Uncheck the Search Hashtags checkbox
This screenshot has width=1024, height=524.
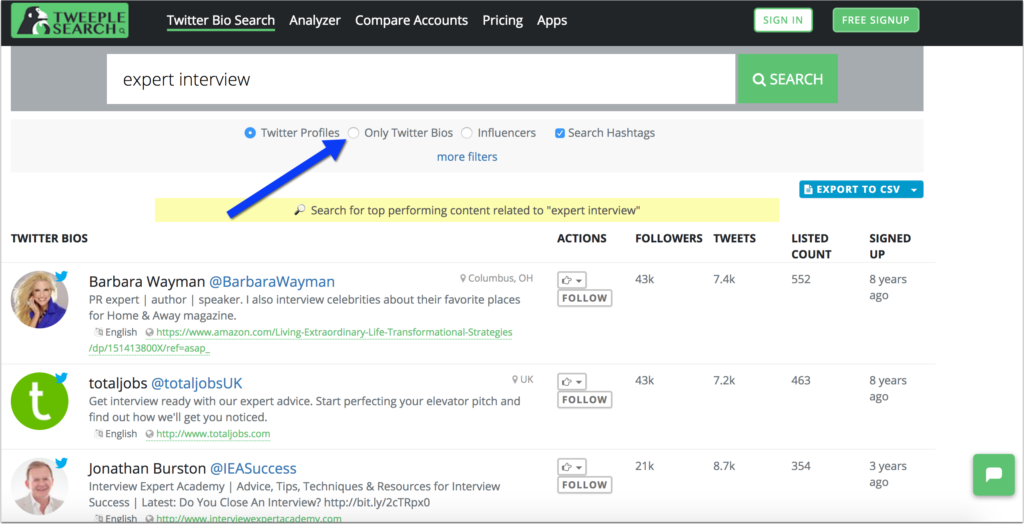[x=560, y=133]
